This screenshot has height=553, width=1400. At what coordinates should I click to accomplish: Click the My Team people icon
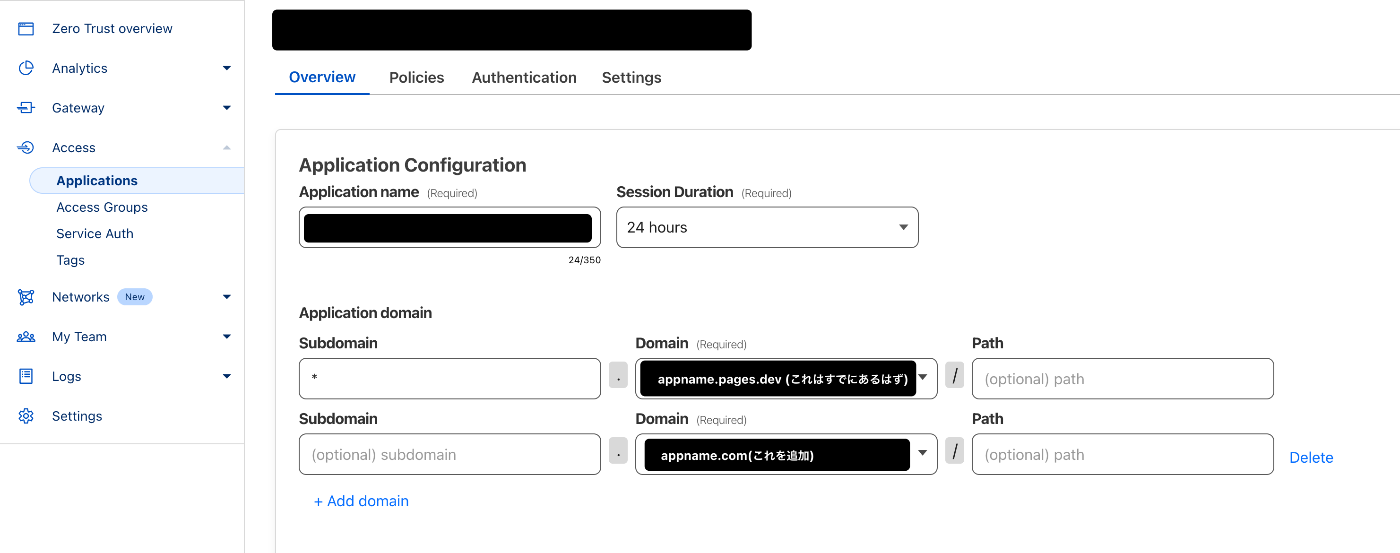pos(26,337)
